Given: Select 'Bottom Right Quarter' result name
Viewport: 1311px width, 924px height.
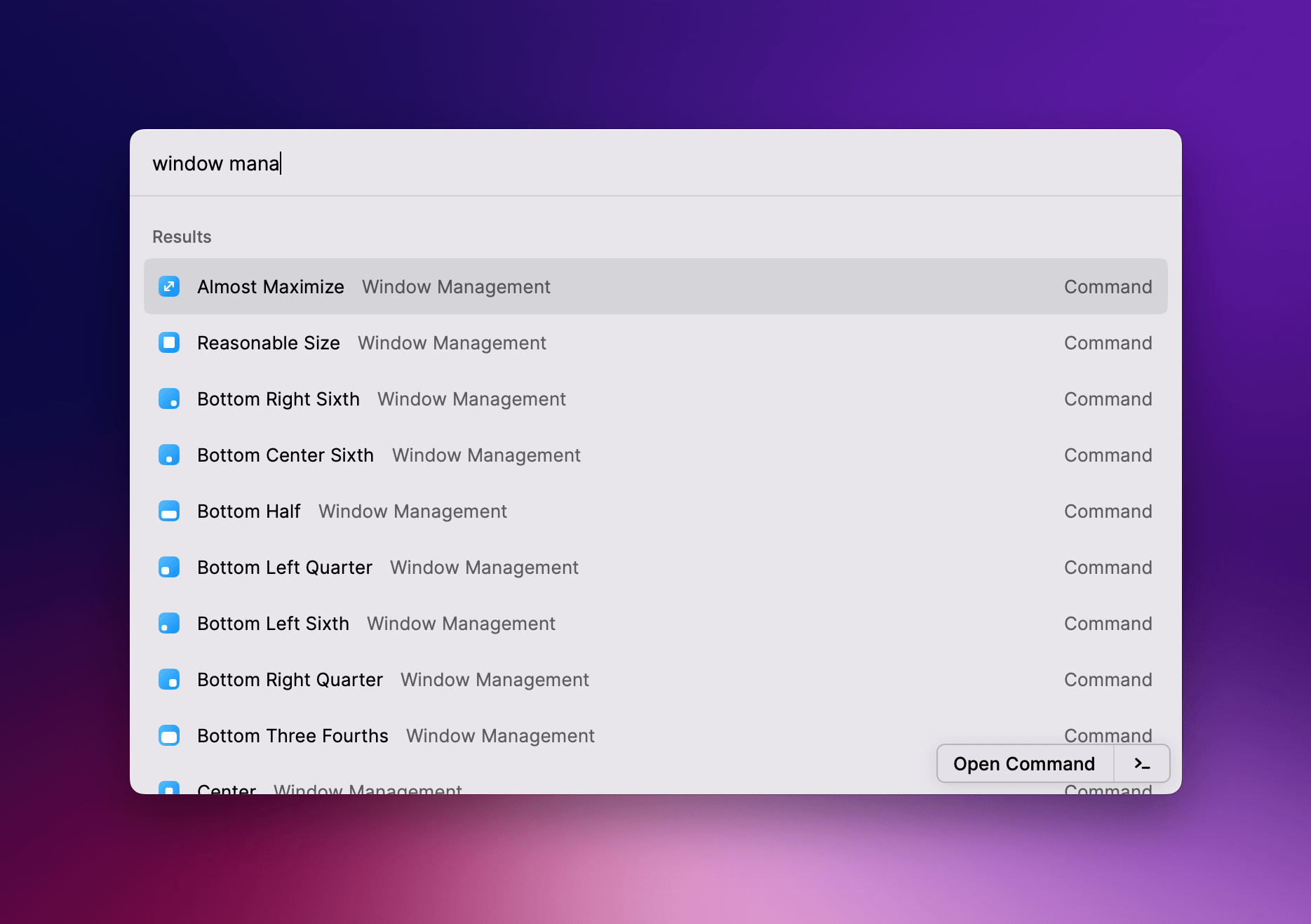Looking at the screenshot, I should [290, 680].
